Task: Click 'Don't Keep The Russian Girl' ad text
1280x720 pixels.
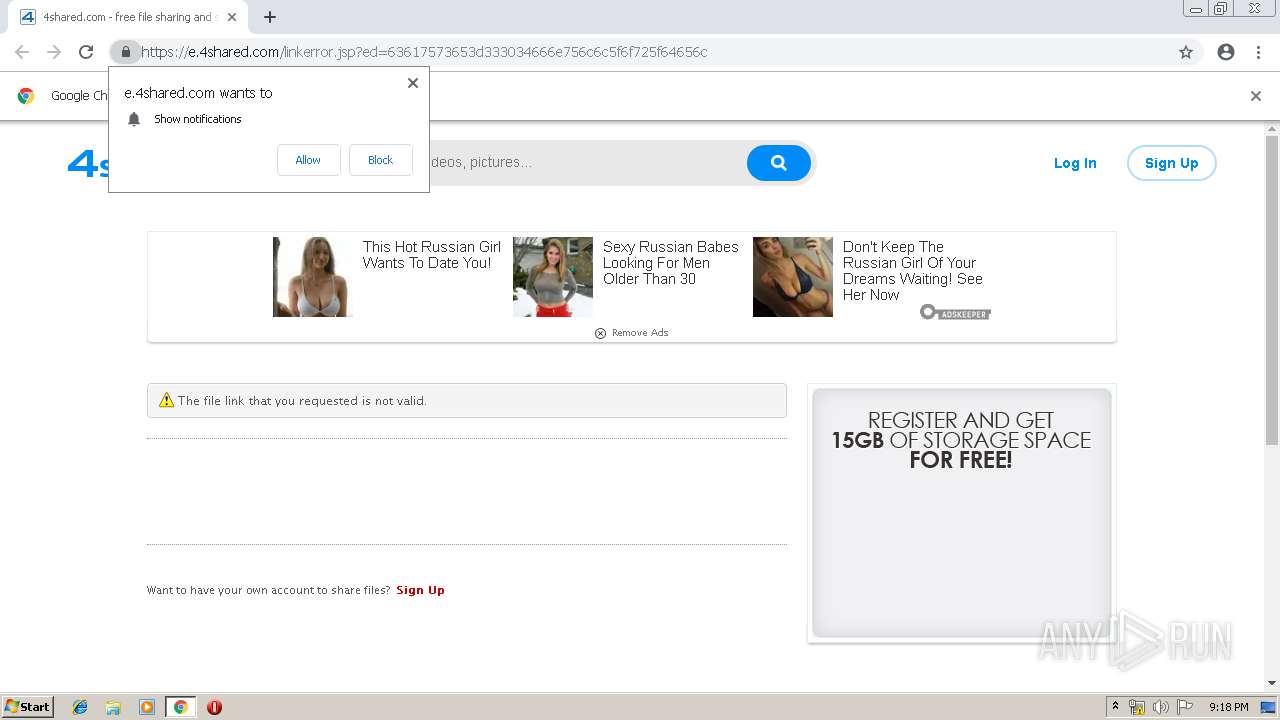Action: [913, 271]
